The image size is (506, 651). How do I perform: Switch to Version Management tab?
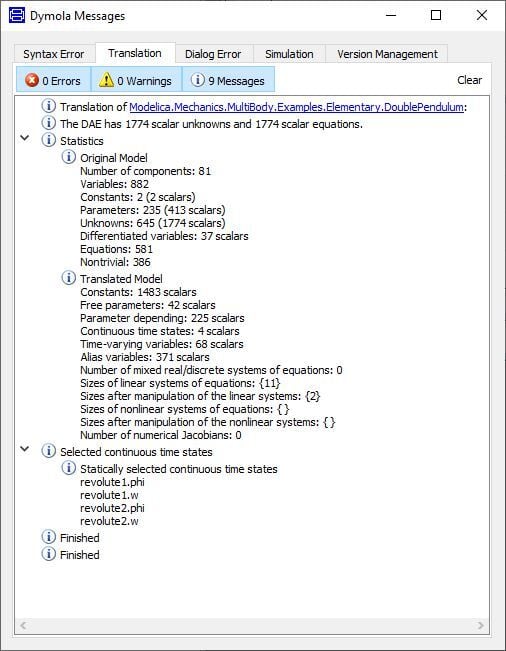point(387,54)
